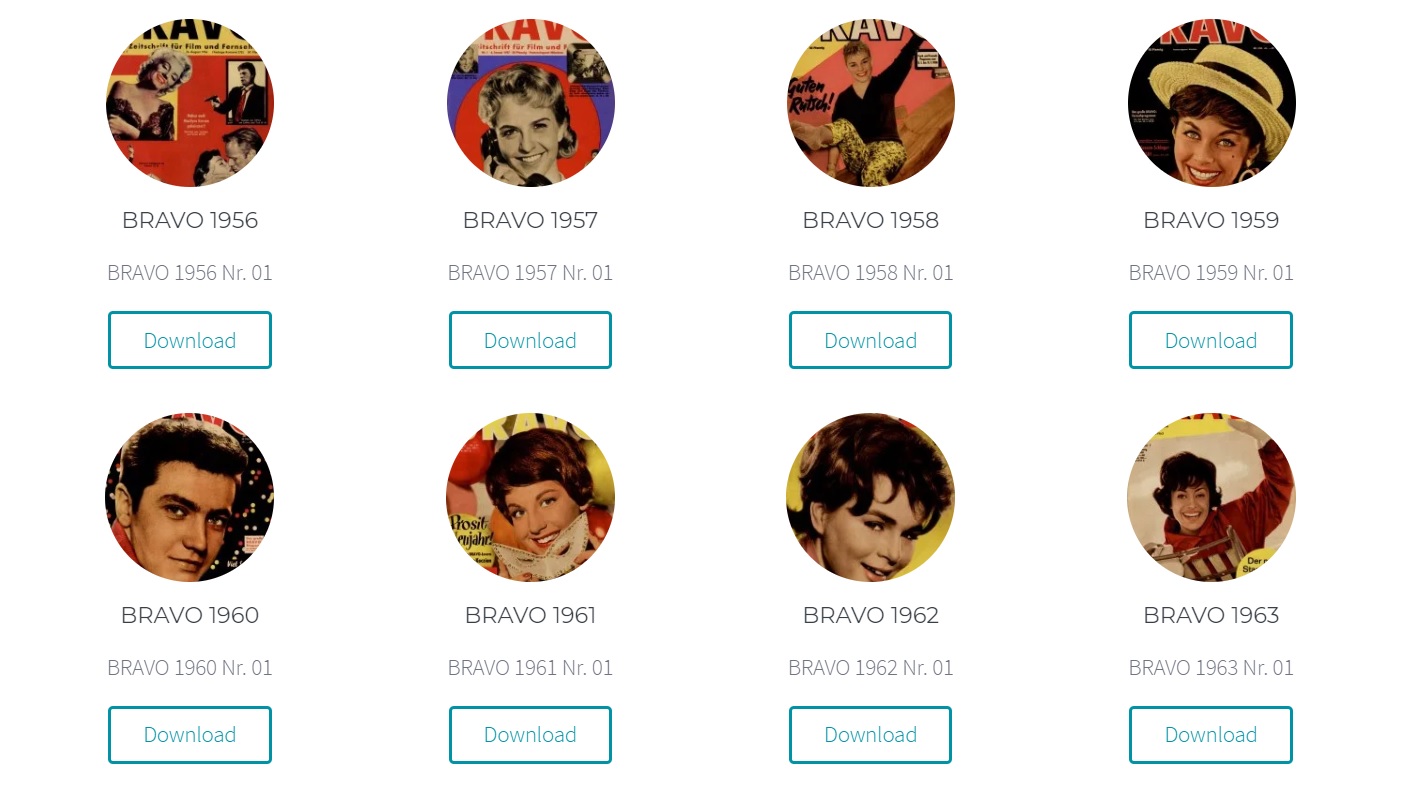Download BRAVO 1960 Nr. 01
This screenshot has width=1401, height=808.
tap(190, 735)
